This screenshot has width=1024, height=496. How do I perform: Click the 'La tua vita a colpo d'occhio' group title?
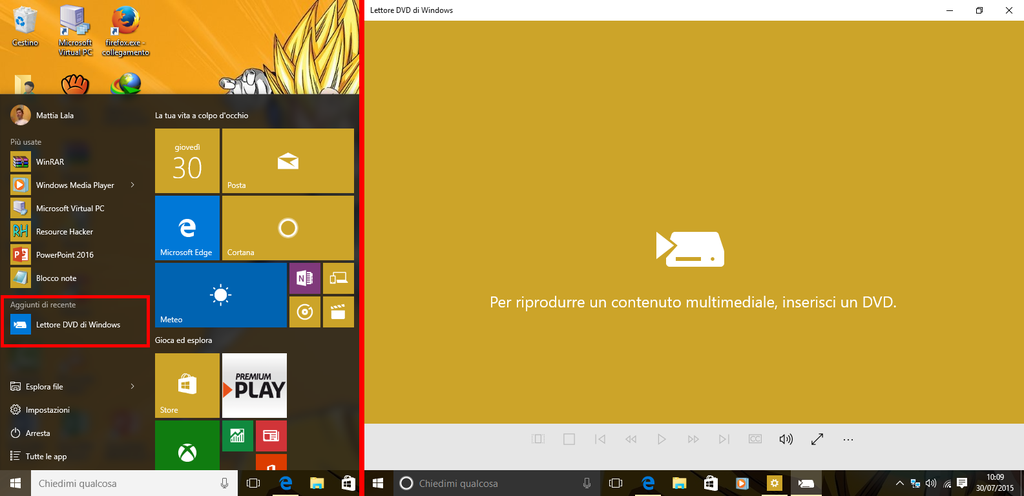pos(202,116)
